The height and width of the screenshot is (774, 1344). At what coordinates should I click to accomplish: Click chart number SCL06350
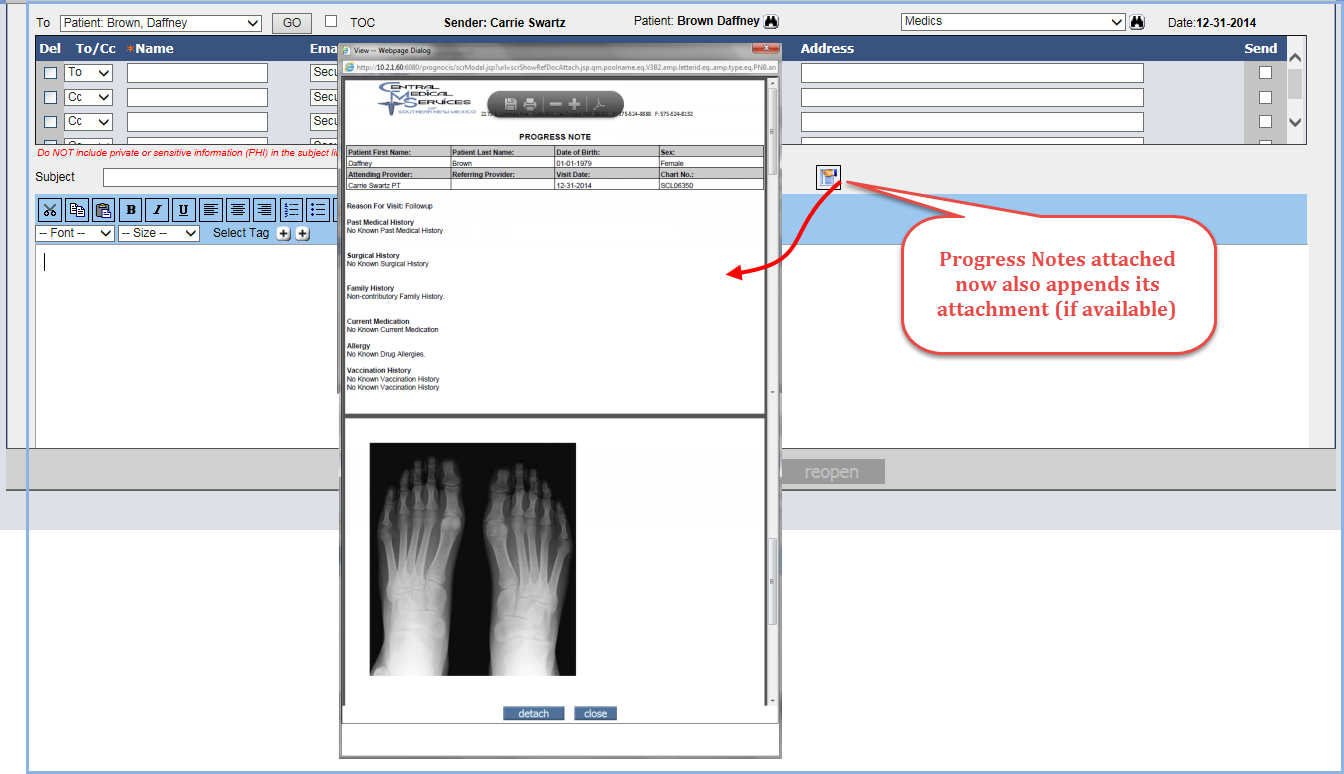coord(677,185)
